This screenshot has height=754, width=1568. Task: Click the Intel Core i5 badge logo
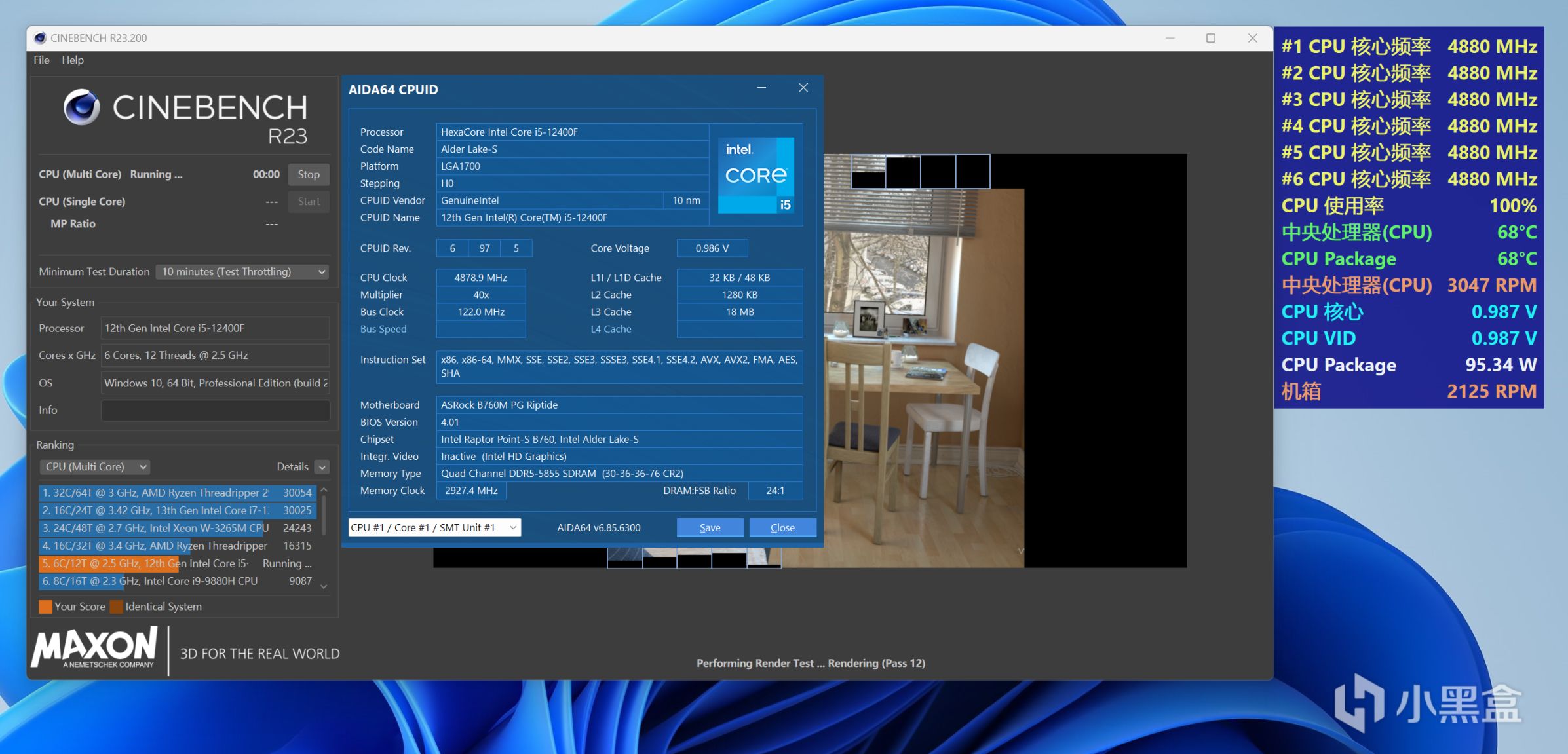click(755, 175)
